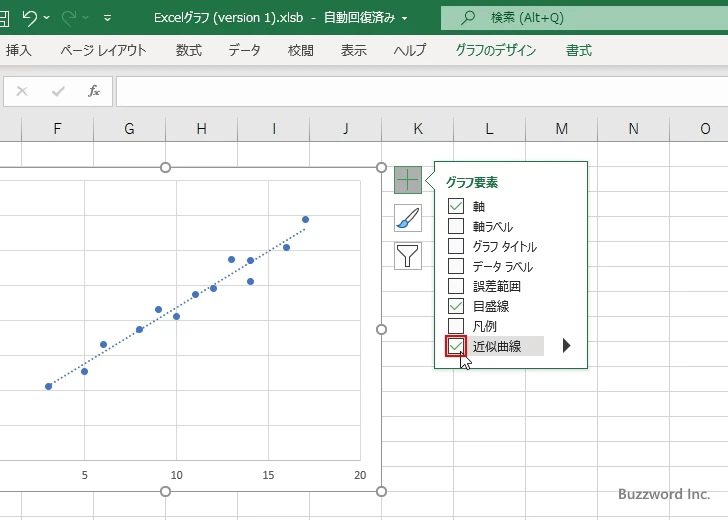
Task: Uncheck the 近似曲線 checkbox
Action: 456,346
